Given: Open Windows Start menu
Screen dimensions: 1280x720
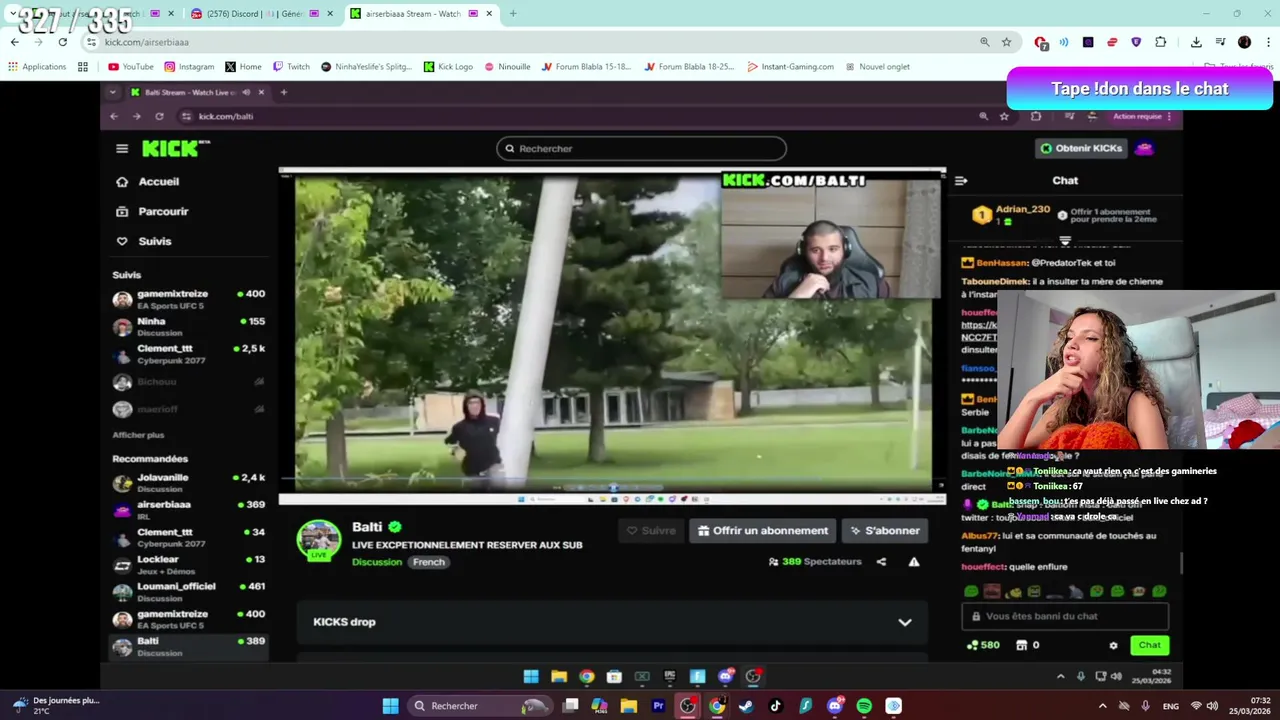Looking at the screenshot, I should 391,706.
